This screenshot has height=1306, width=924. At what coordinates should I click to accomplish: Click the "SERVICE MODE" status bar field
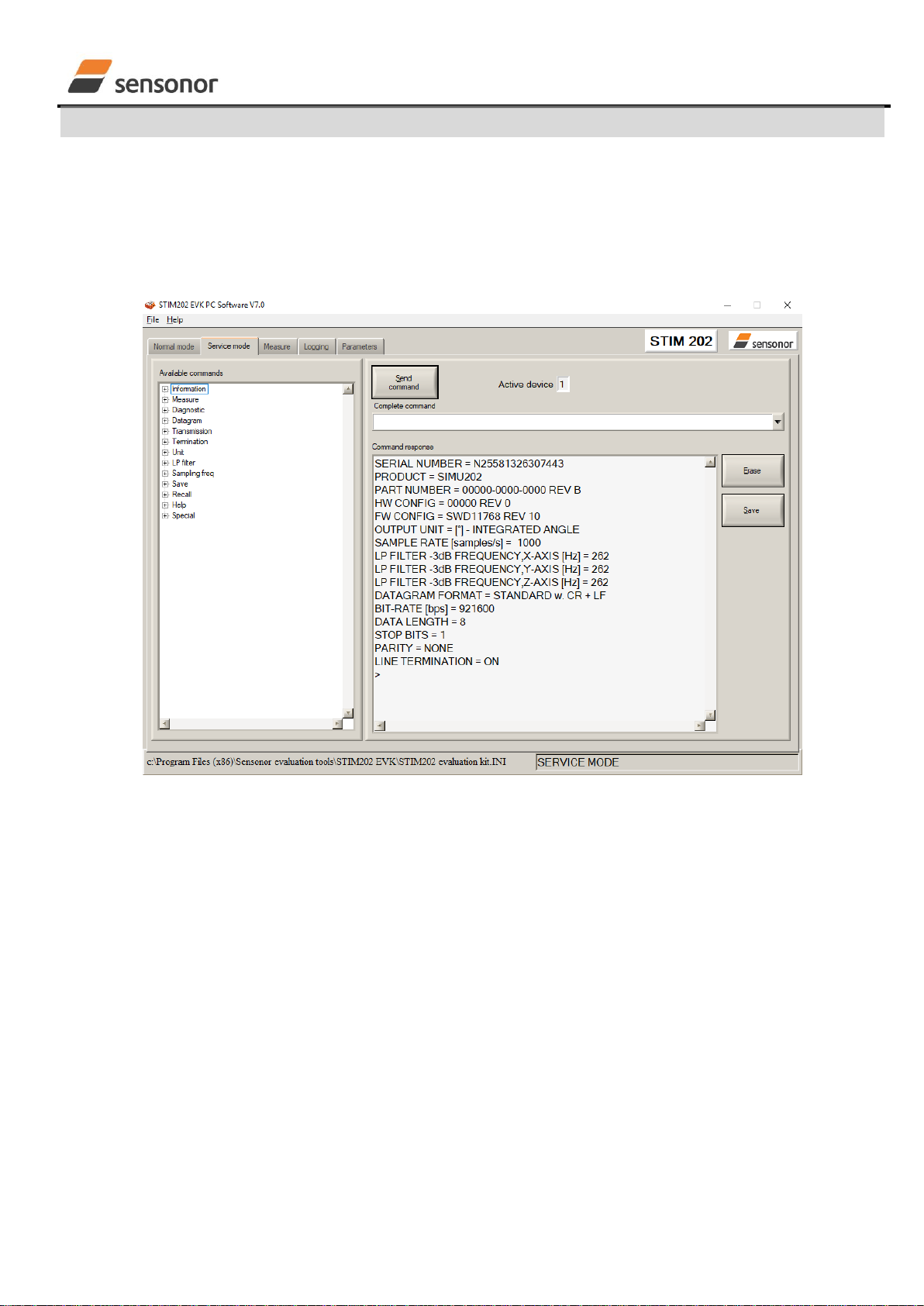click(667, 763)
